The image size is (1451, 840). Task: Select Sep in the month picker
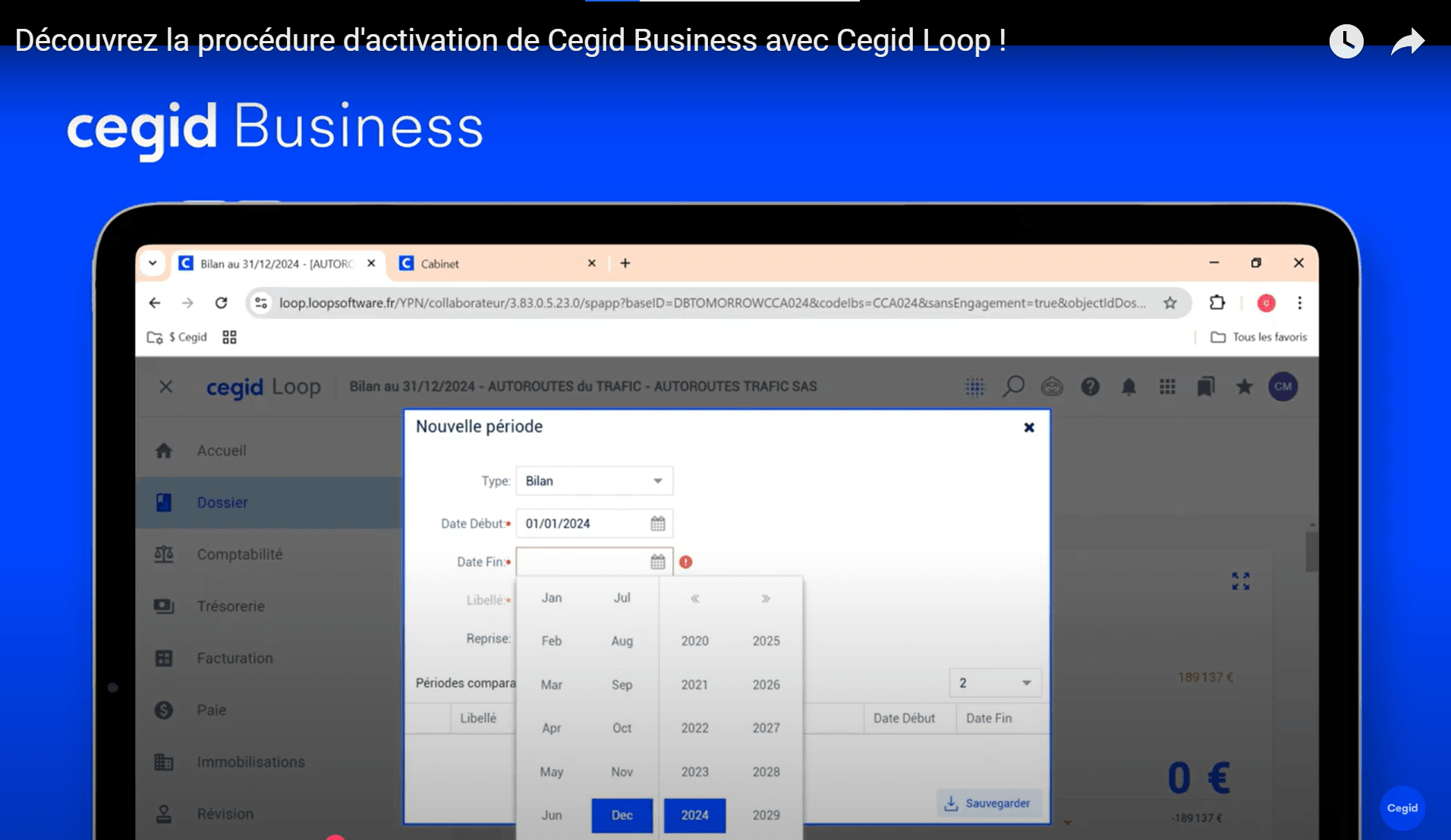[622, 684]
